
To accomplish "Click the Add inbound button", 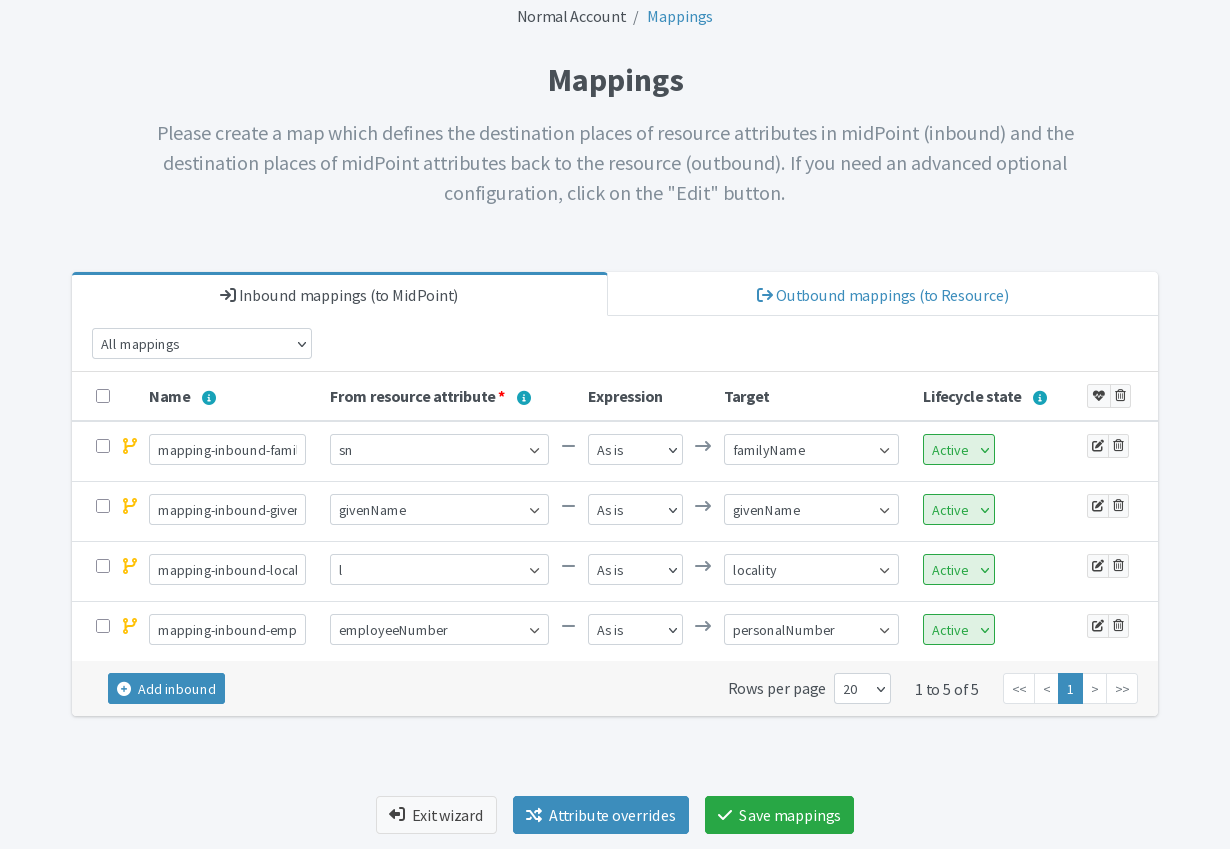I will pyautogui.click(x=166, y=688).
